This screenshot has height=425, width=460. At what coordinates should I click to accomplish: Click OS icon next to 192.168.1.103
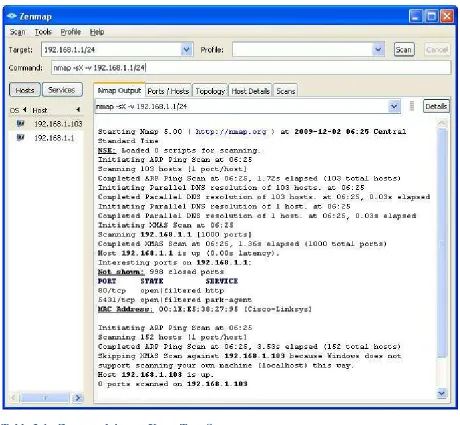click(x=20, y=124)
